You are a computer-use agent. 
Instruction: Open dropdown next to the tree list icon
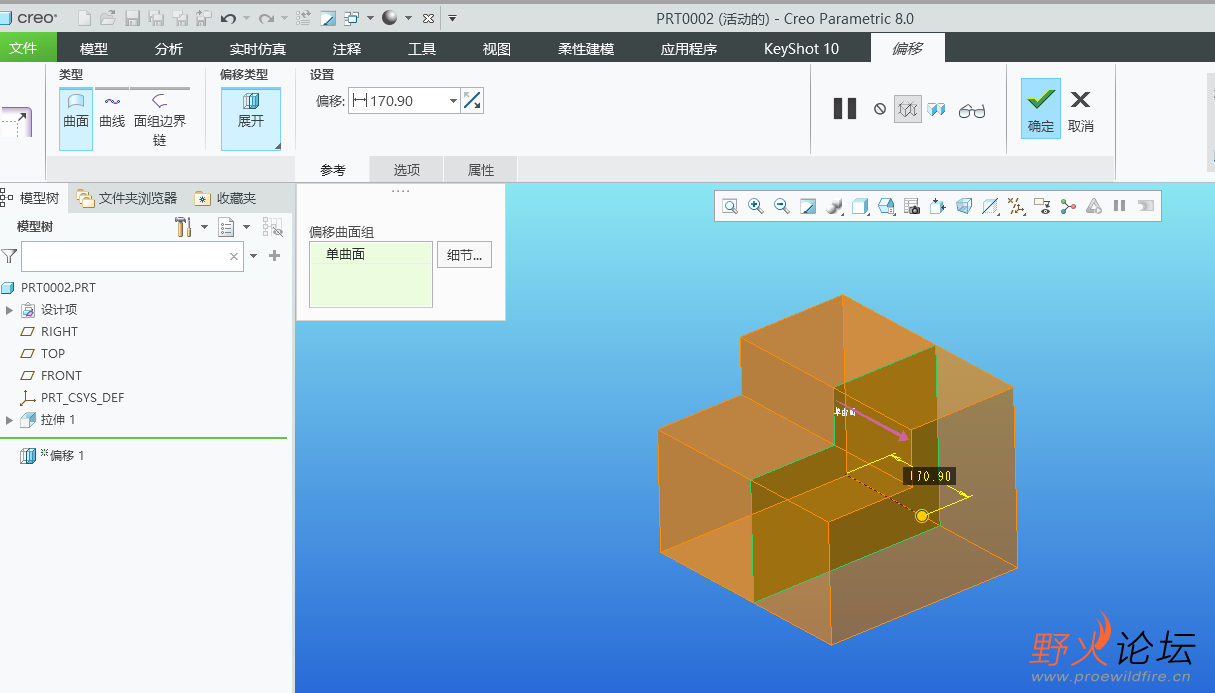pos(246,227)
